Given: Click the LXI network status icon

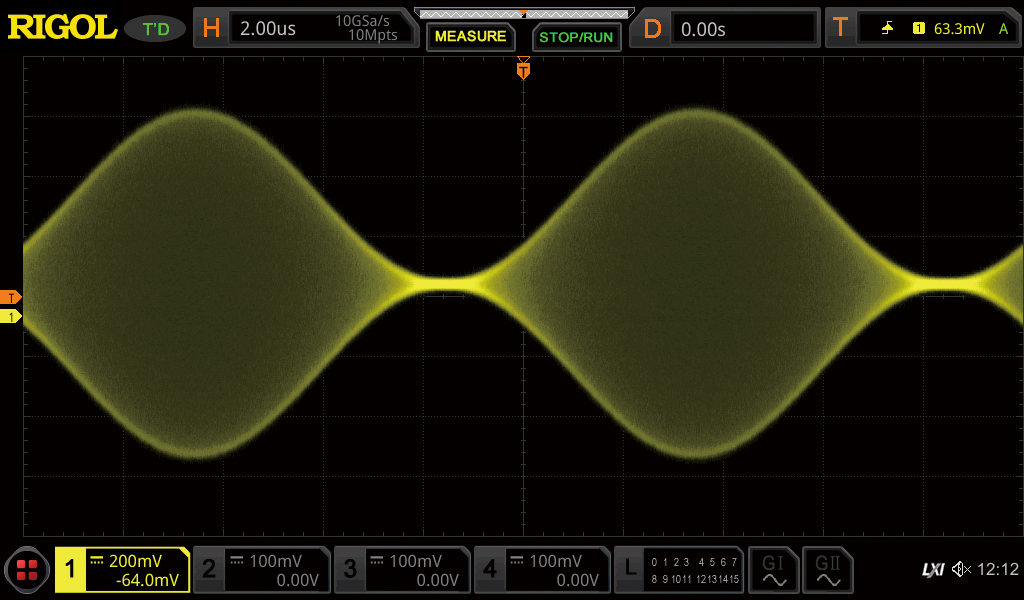Looking at the screenshot, I should click(x=932, y=570).
